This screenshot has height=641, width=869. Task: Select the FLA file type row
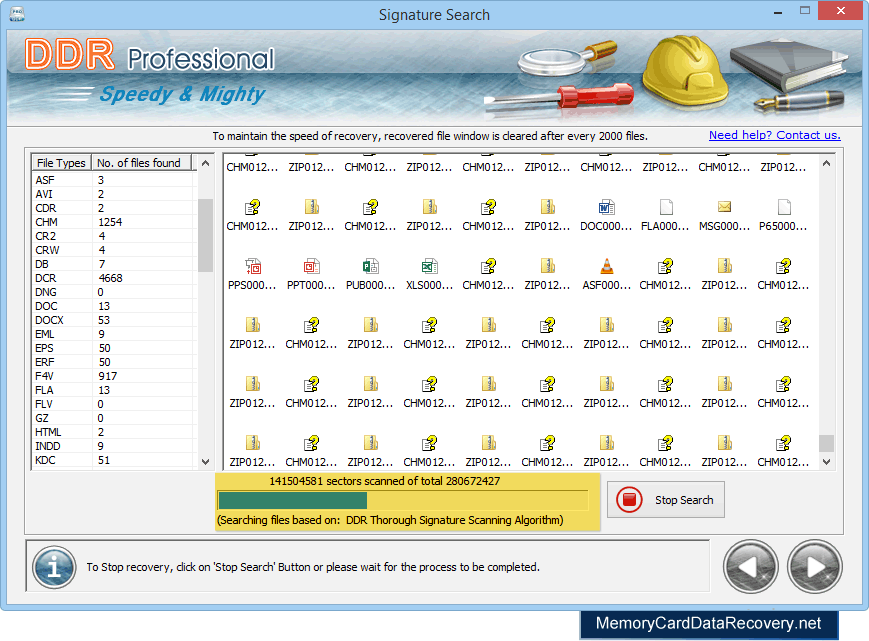pyautogui.click(x=114, y=390)
